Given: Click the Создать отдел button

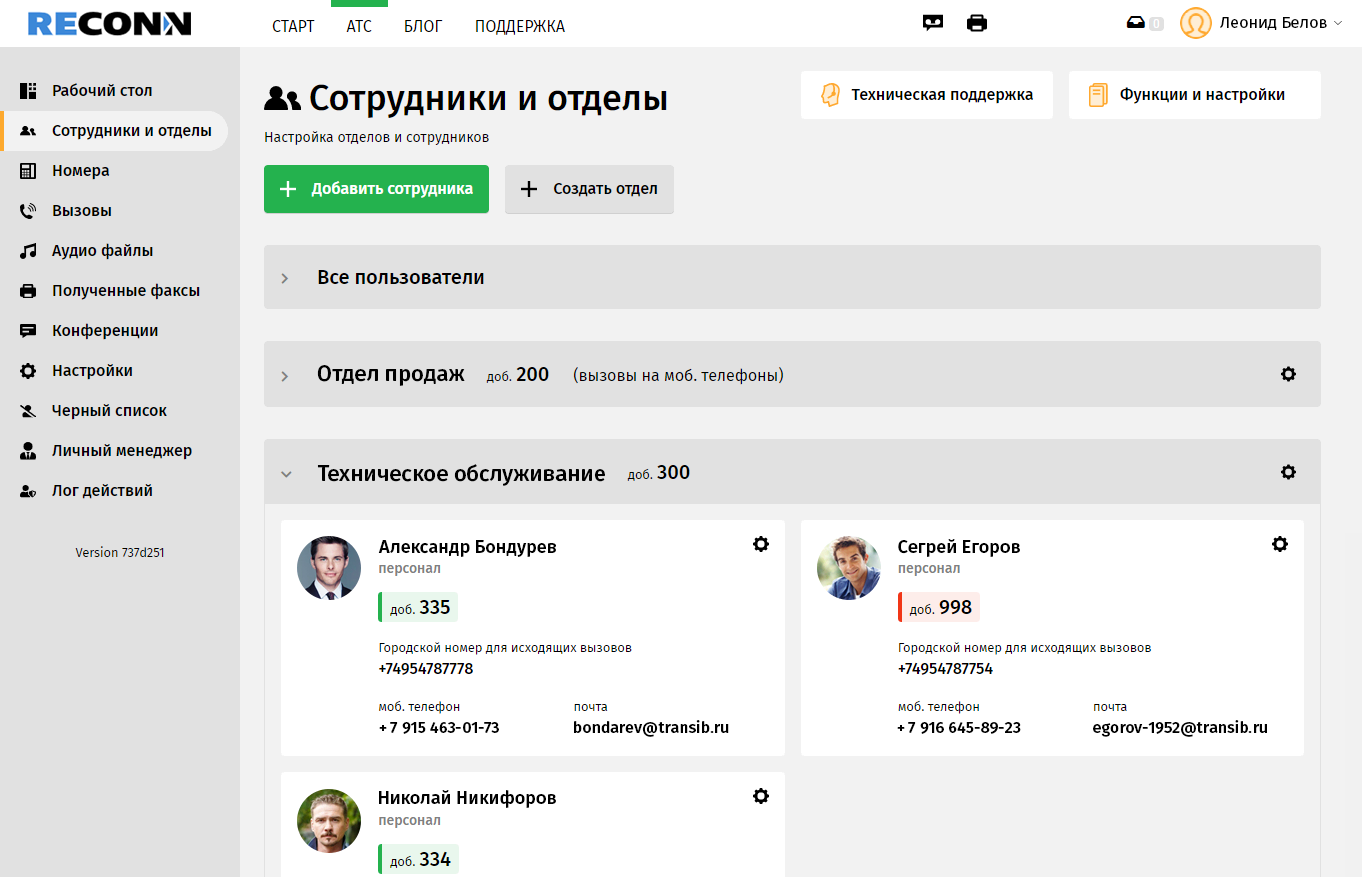Looking at the screenshot, I should 589,189.
